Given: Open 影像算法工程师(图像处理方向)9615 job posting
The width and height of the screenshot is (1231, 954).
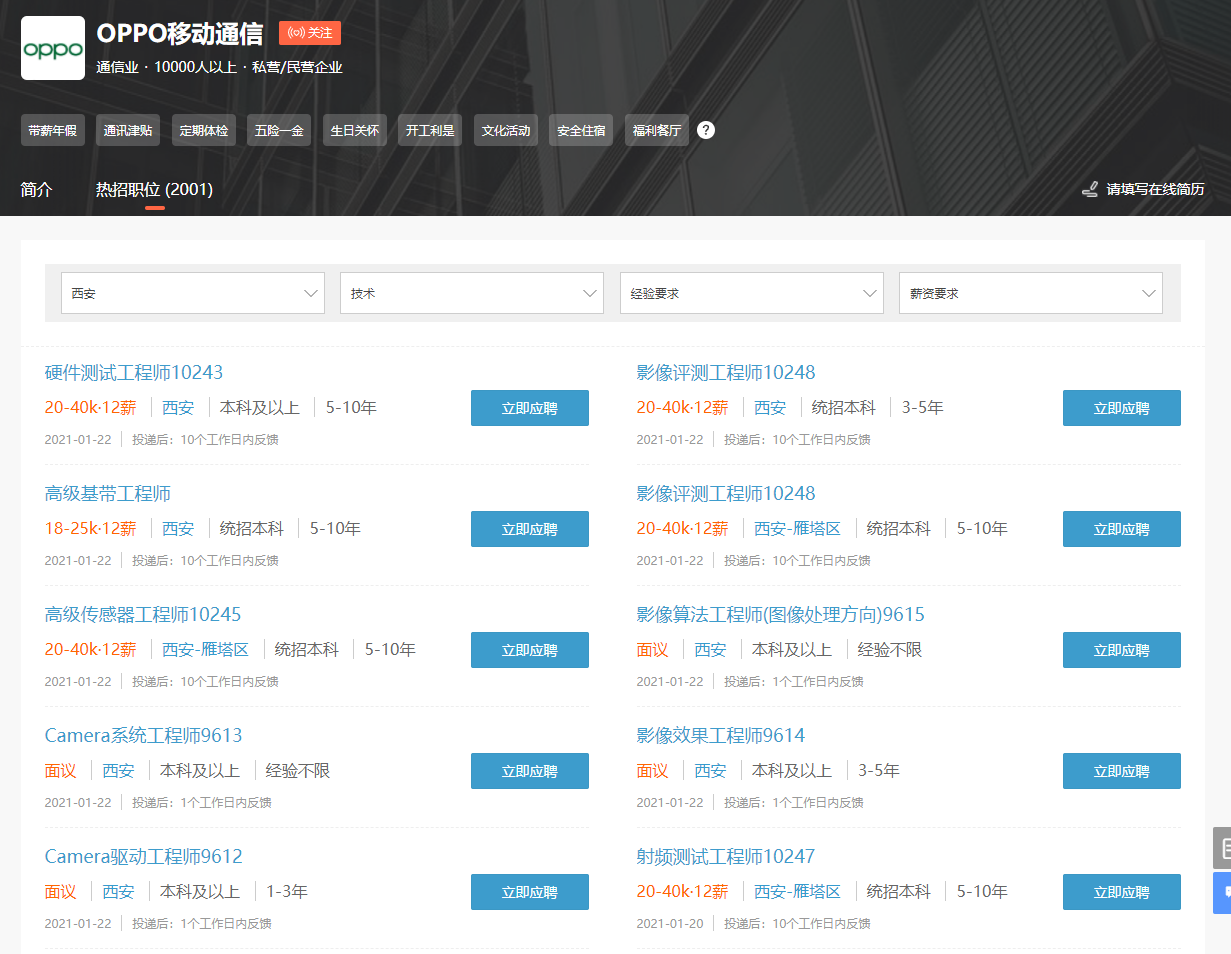Looking at the screenshot, I should [780, 615].
